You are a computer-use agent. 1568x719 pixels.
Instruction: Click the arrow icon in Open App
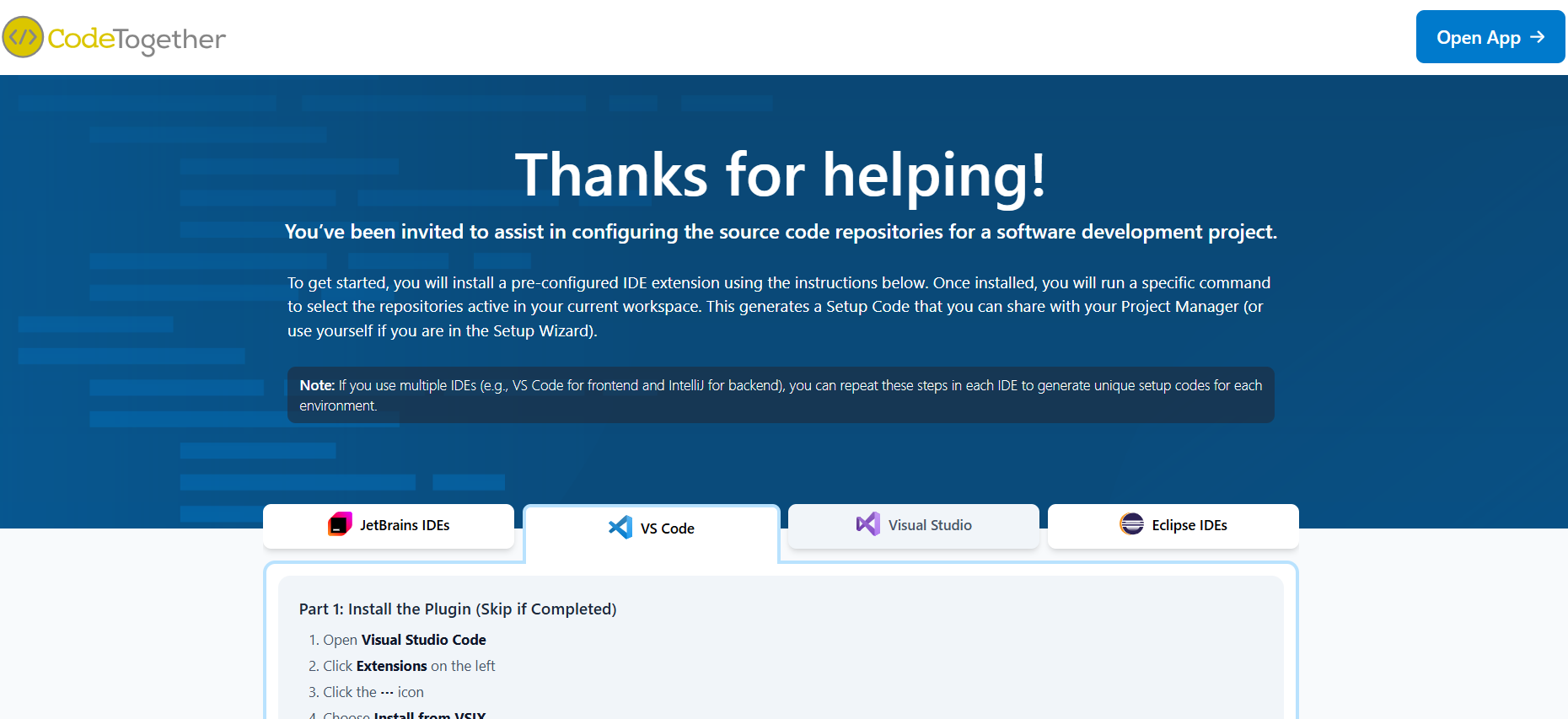coord(1538,37)
